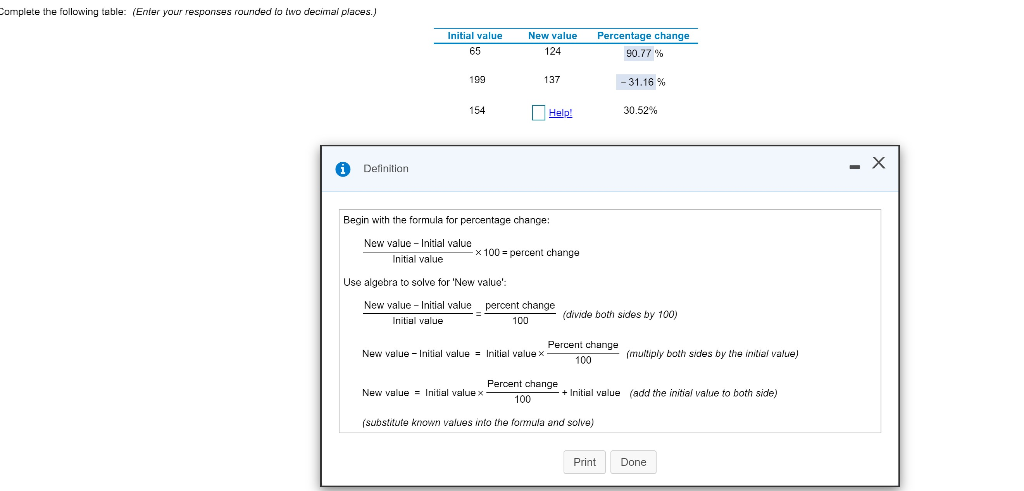
Task: Click the blue info icon beside Definition
Action: pyautogui.click(x=343, y=169)
